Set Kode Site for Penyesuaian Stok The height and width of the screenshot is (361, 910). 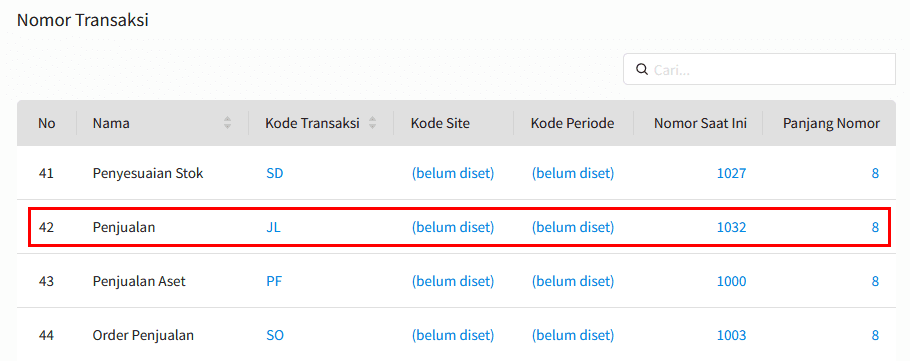(453, 173)
